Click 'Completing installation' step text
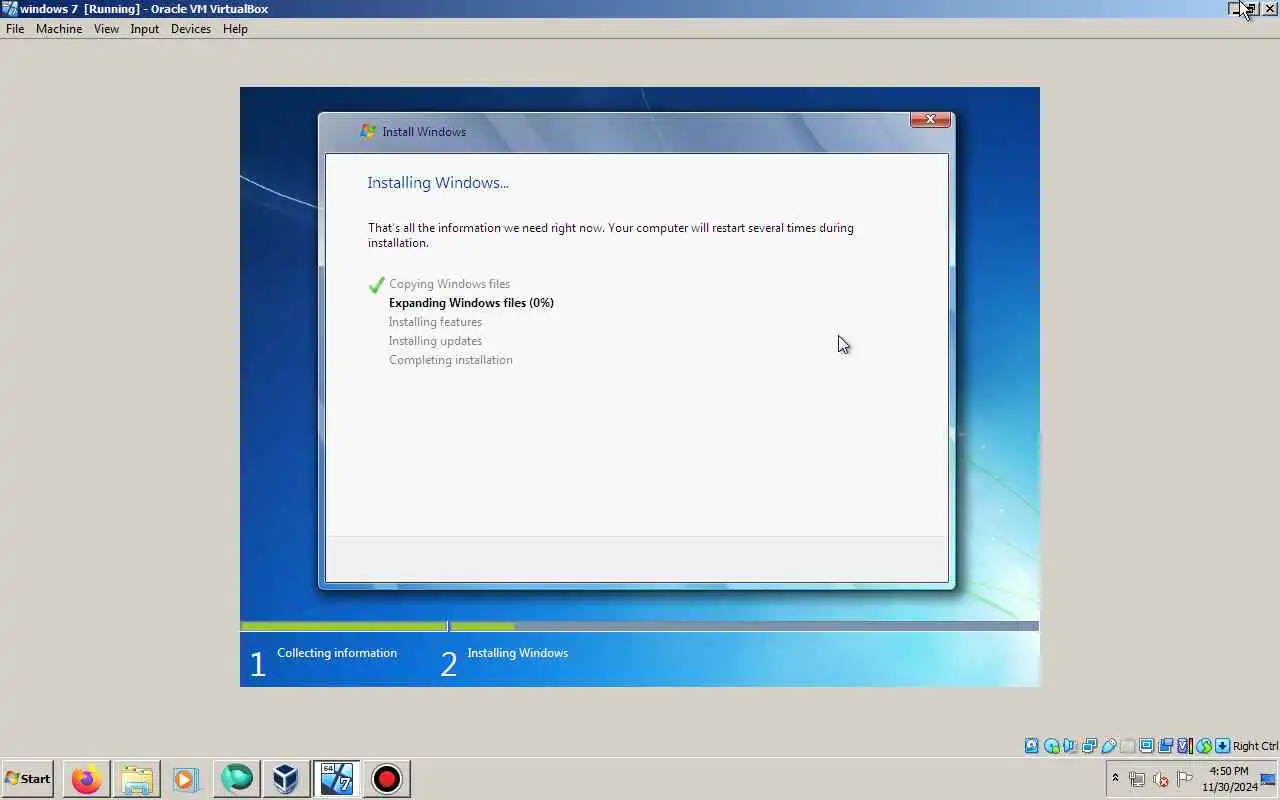This screenshot has height=800, width=1280. (450, 360)
